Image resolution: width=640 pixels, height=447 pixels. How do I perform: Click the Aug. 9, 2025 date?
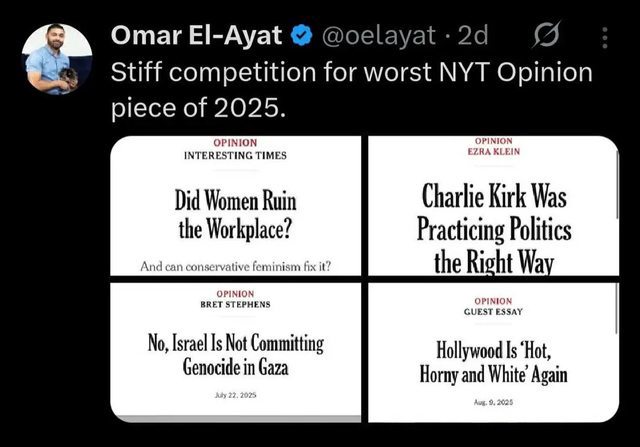click(x=494, y=400)
